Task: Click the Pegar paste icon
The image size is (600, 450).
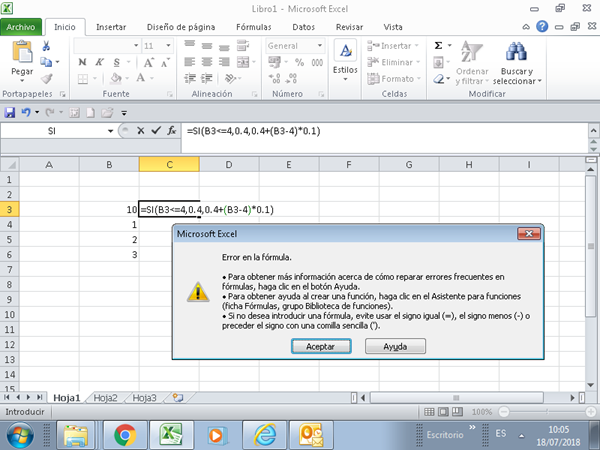Action: tap(22, 52)
